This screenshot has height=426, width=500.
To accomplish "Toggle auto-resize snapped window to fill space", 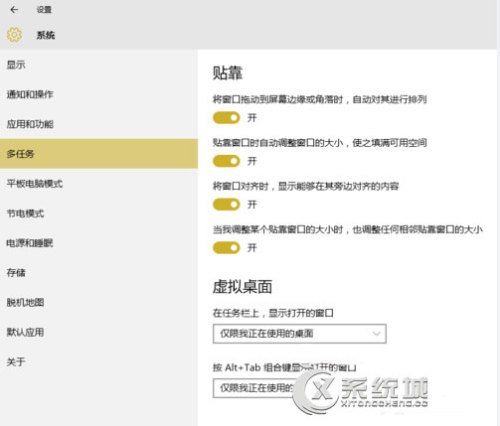I will click(x=226, y=161).
